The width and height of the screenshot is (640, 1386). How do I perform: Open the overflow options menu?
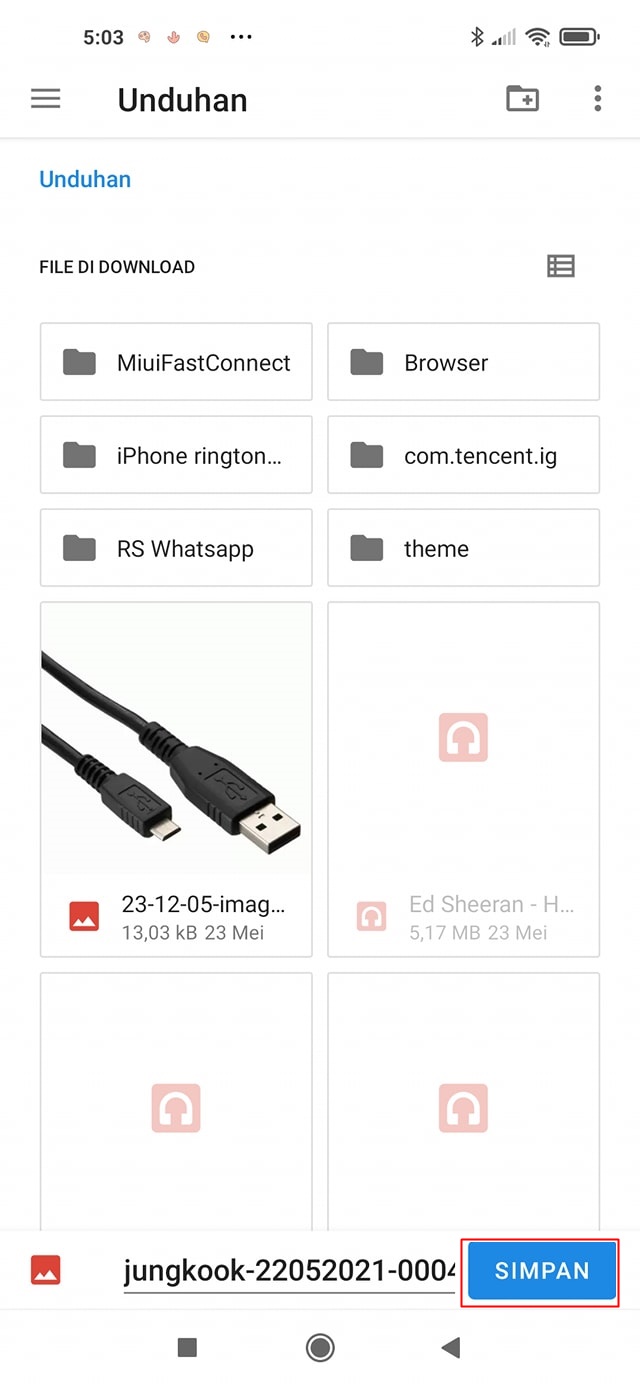coord(597,99)
